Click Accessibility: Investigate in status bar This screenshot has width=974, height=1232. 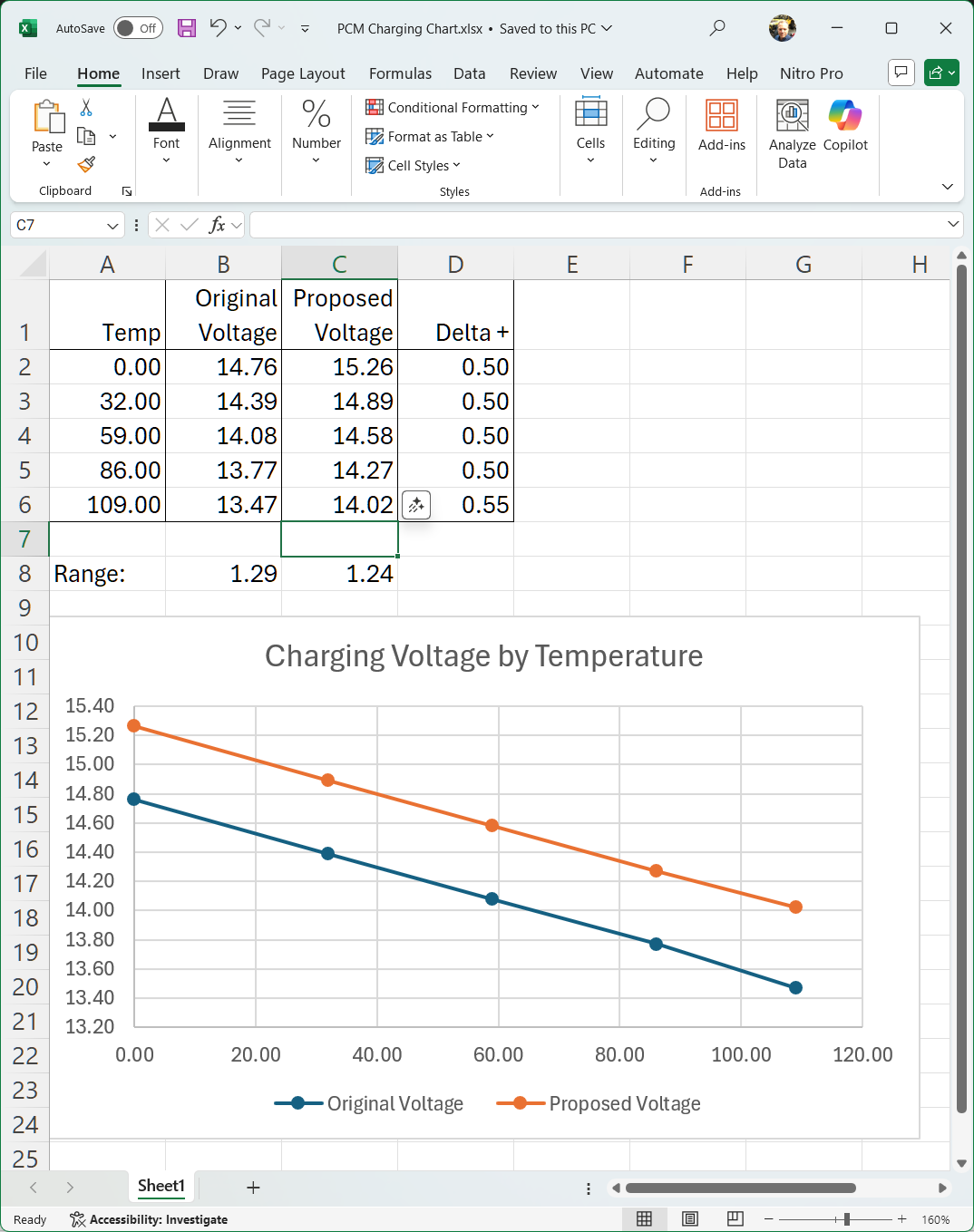149,1219
